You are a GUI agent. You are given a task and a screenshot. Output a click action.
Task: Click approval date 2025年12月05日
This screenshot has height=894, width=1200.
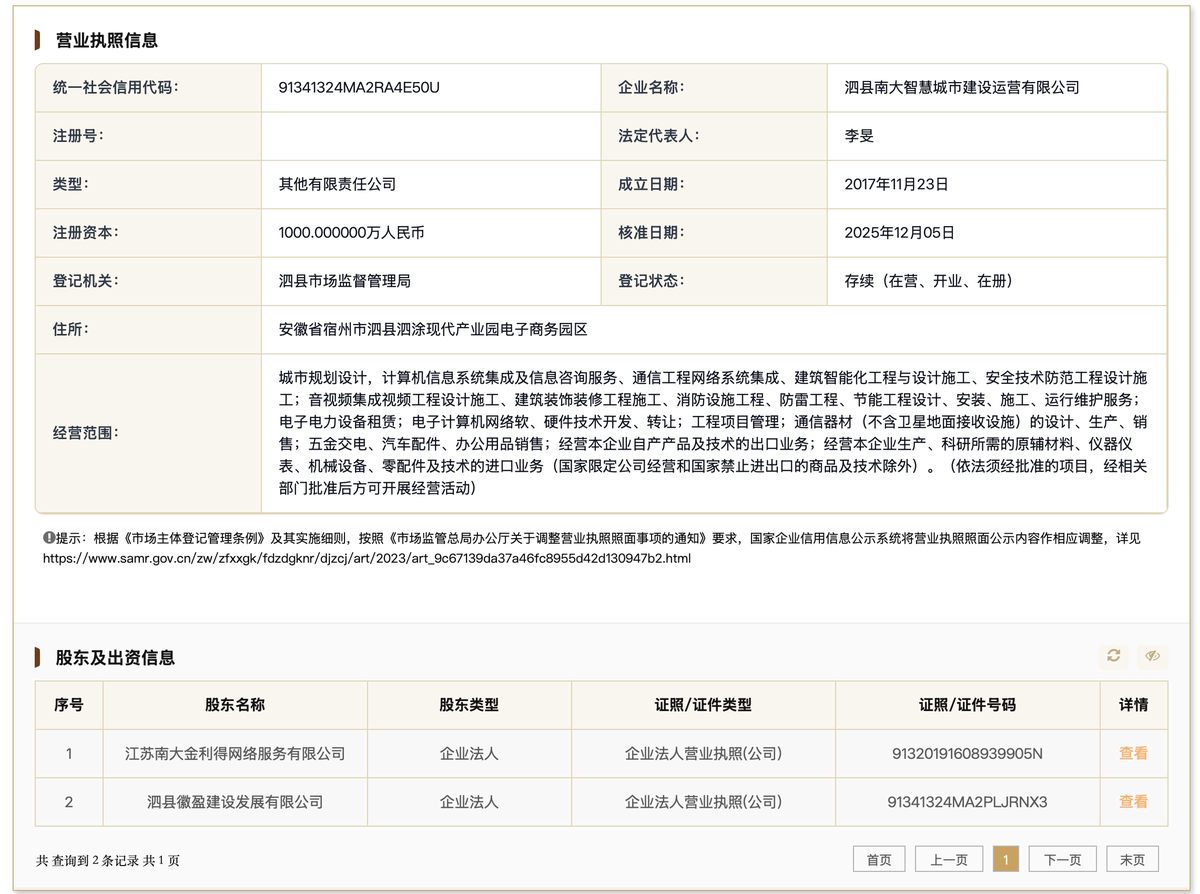pyautogui.click(x=899, y=232)
